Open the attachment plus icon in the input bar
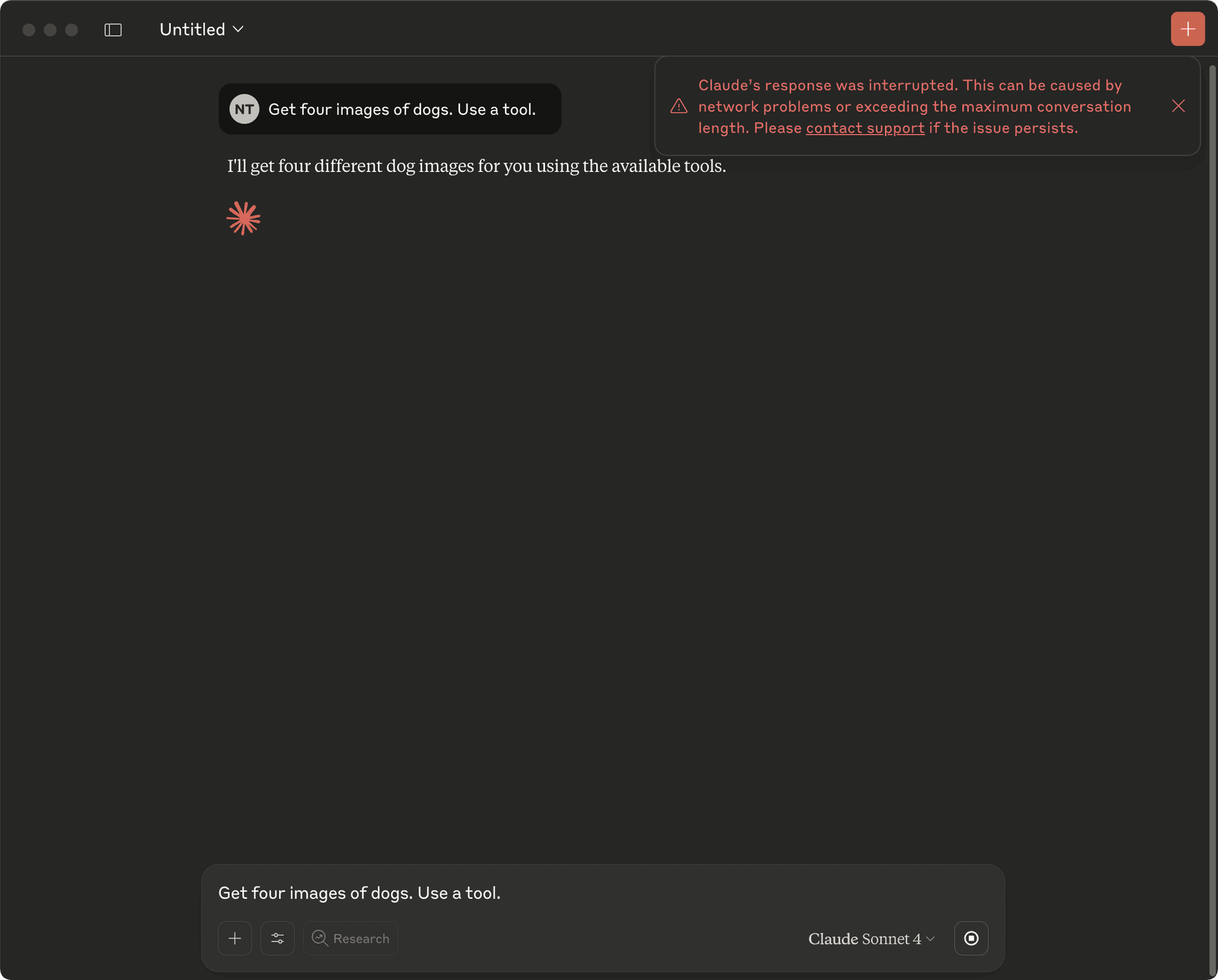Screen dimensions: 1218x980 (x=235, y=938)
